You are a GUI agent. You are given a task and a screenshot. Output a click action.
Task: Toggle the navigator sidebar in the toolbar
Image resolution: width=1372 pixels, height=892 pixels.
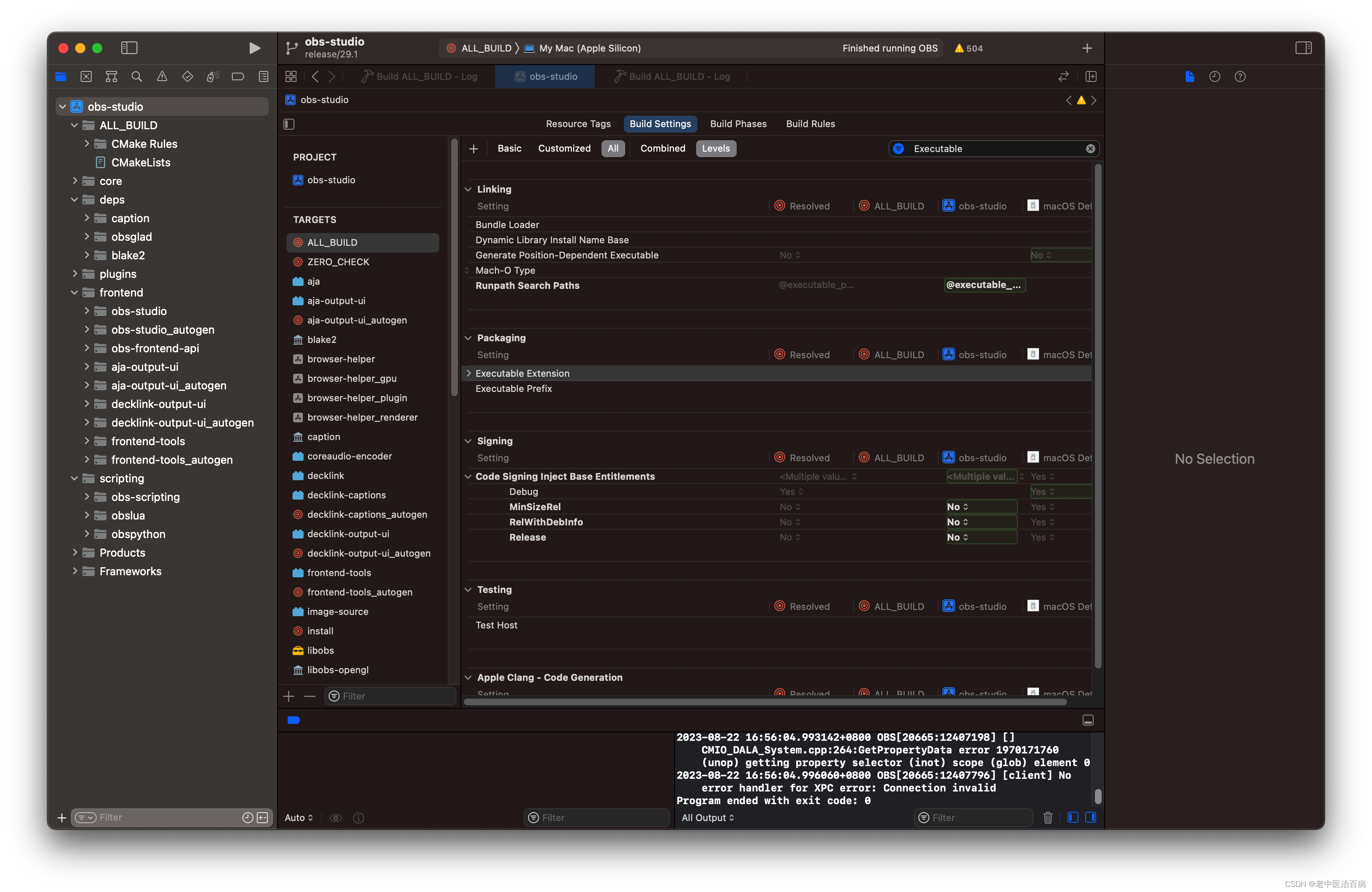[x=129, y=48]
